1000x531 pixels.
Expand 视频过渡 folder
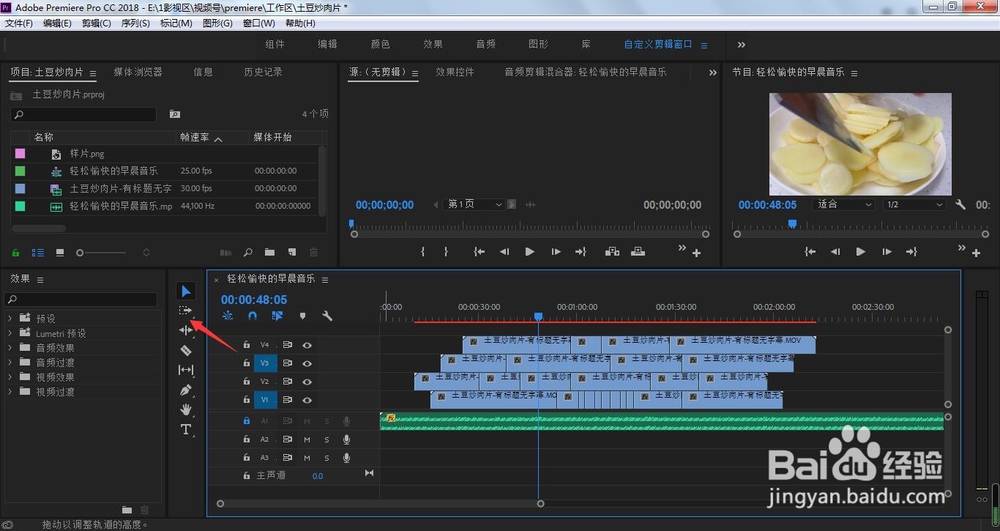(10, 391)
